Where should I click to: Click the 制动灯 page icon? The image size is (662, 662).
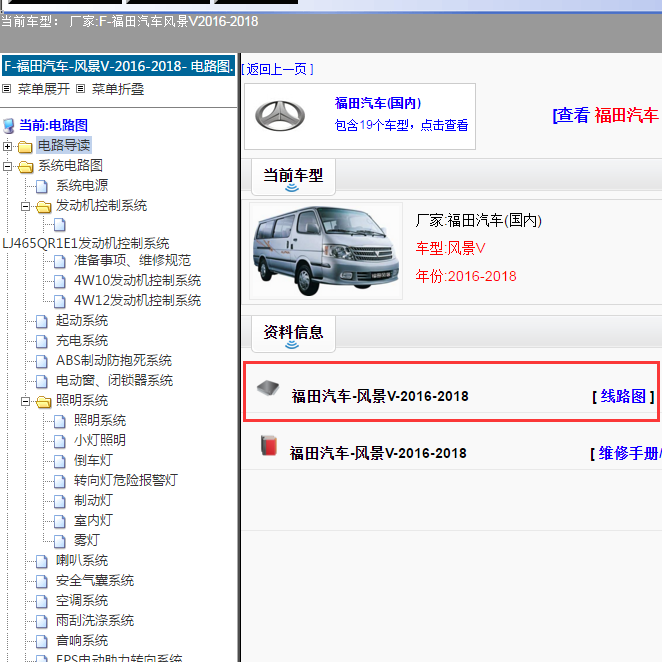60,501
